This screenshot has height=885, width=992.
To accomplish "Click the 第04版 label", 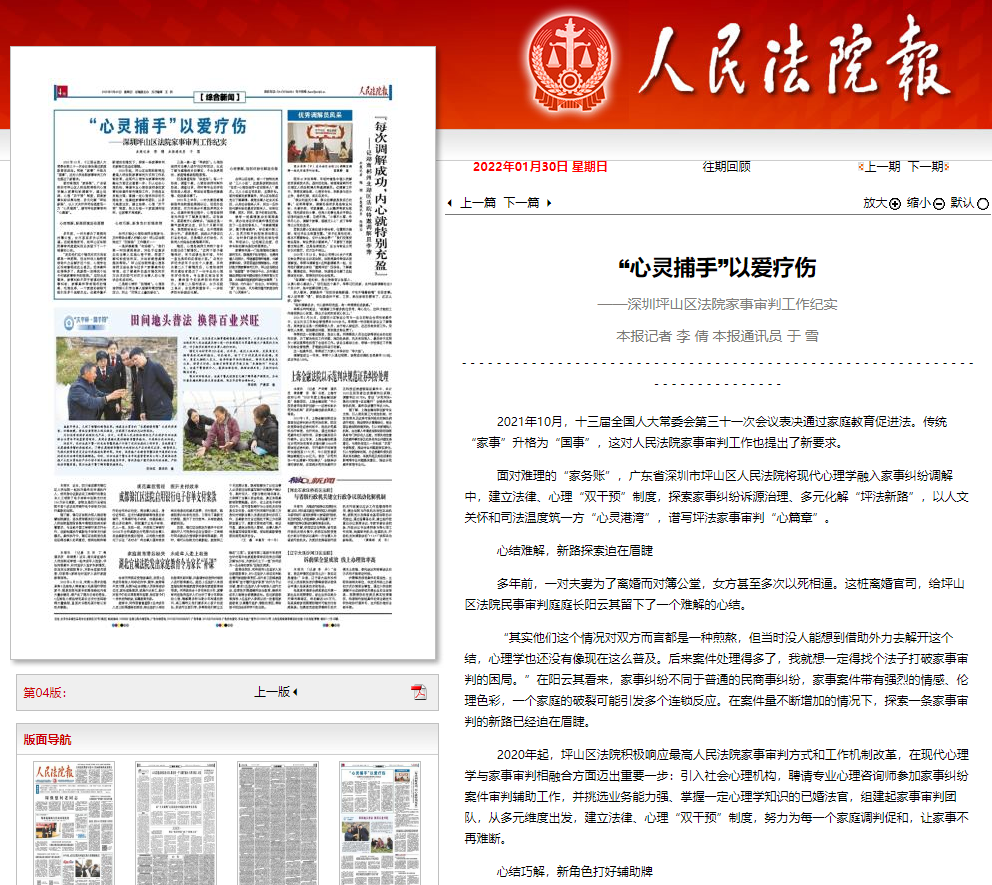I will tap(44, 693).
